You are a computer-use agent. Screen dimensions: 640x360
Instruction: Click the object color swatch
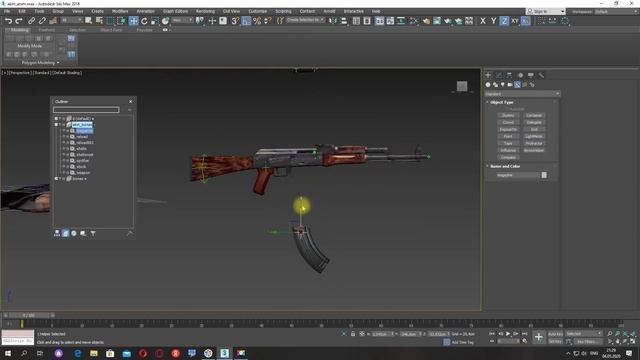[x=544, y=175]
